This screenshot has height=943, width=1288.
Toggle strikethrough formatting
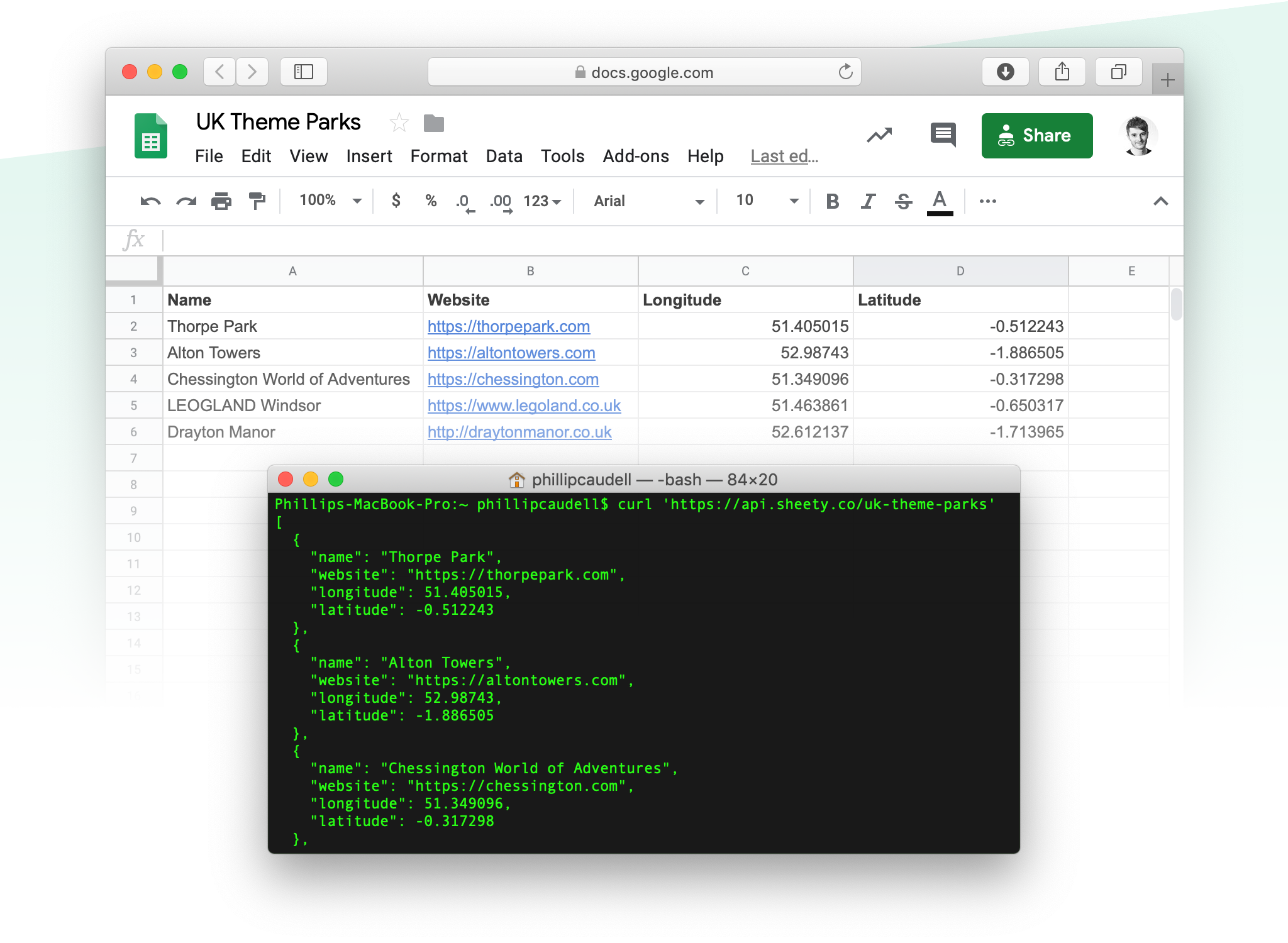click(904, 201)
